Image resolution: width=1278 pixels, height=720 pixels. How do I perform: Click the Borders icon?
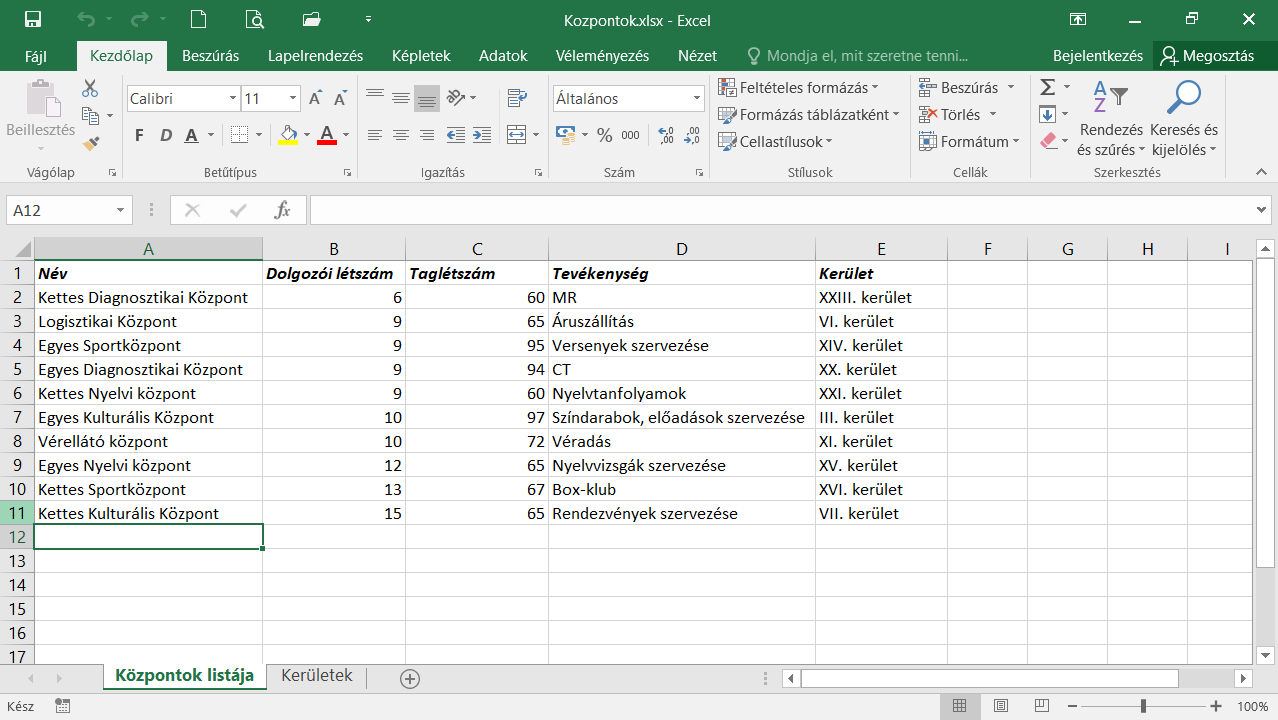[x=239, y=135]
